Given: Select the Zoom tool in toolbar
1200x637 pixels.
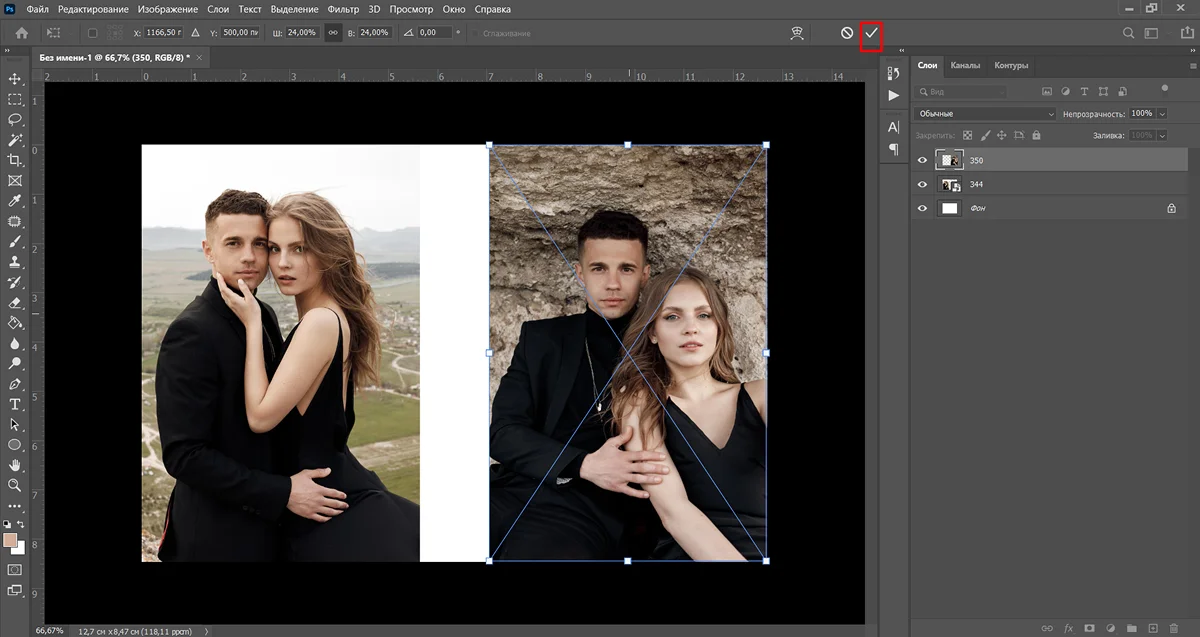Looking at the screenshot, I should pos(15,485).
